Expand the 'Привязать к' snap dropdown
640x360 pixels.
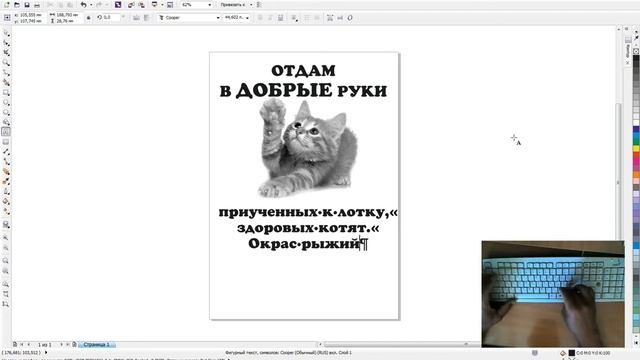251,5
